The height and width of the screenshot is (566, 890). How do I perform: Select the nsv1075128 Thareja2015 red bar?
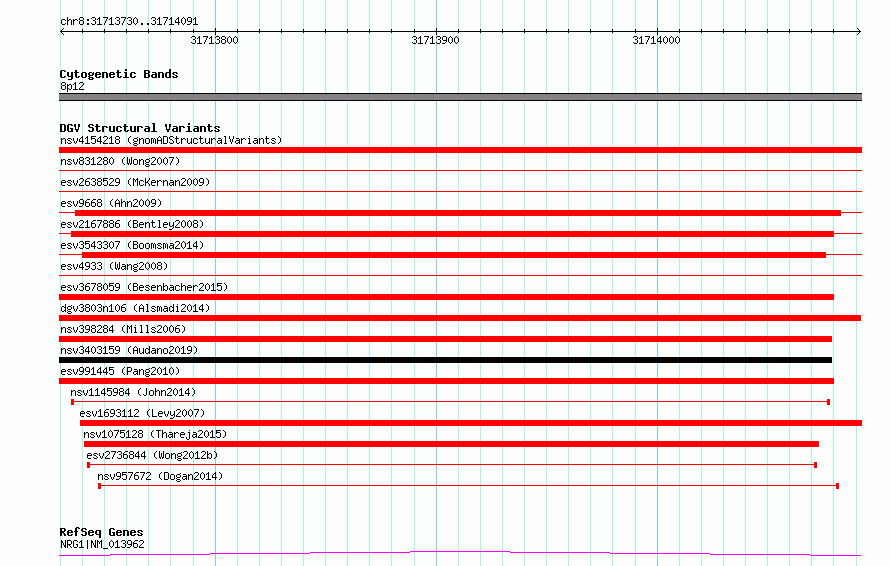[451, 444]
